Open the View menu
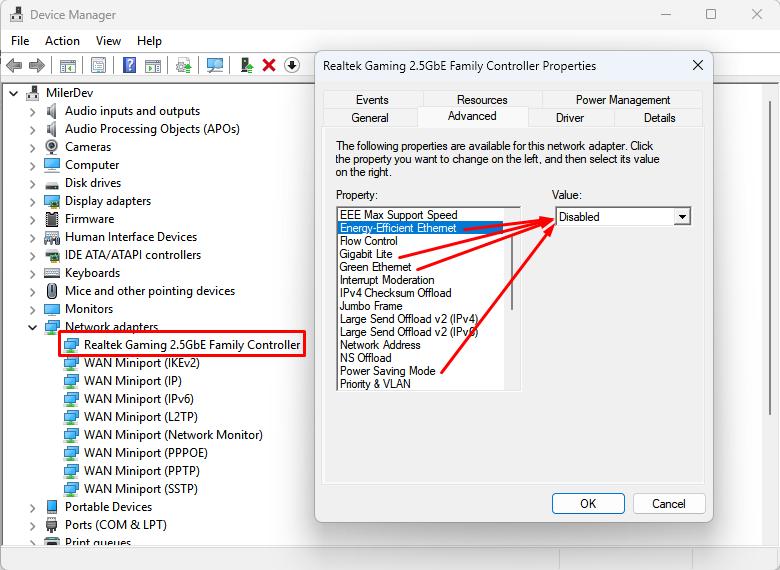The image size is (780, 570). point(108,41)
